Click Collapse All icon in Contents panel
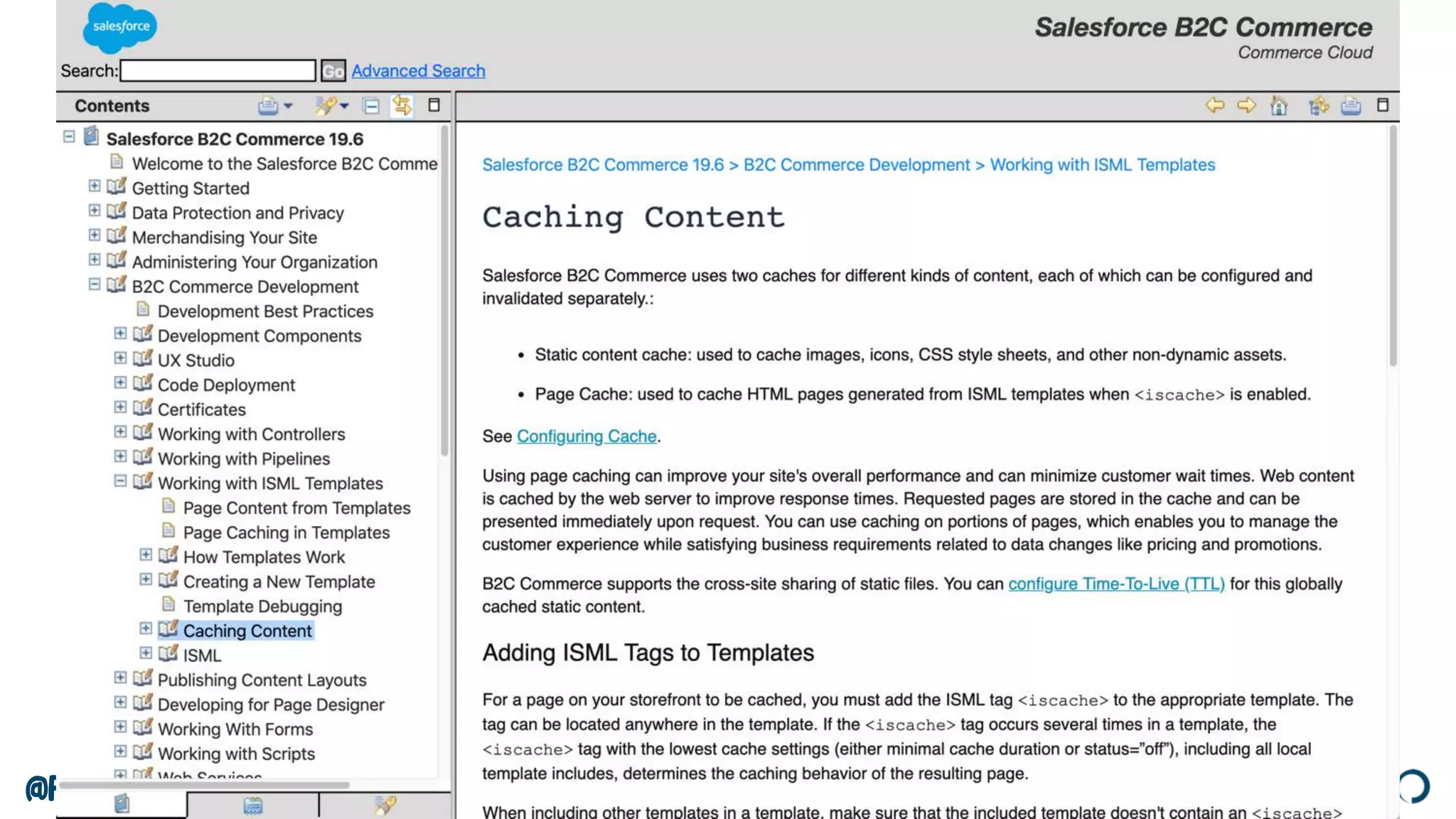Image resolution: width=1456 pixels, height=819 pixels. [x=370, y=106]
